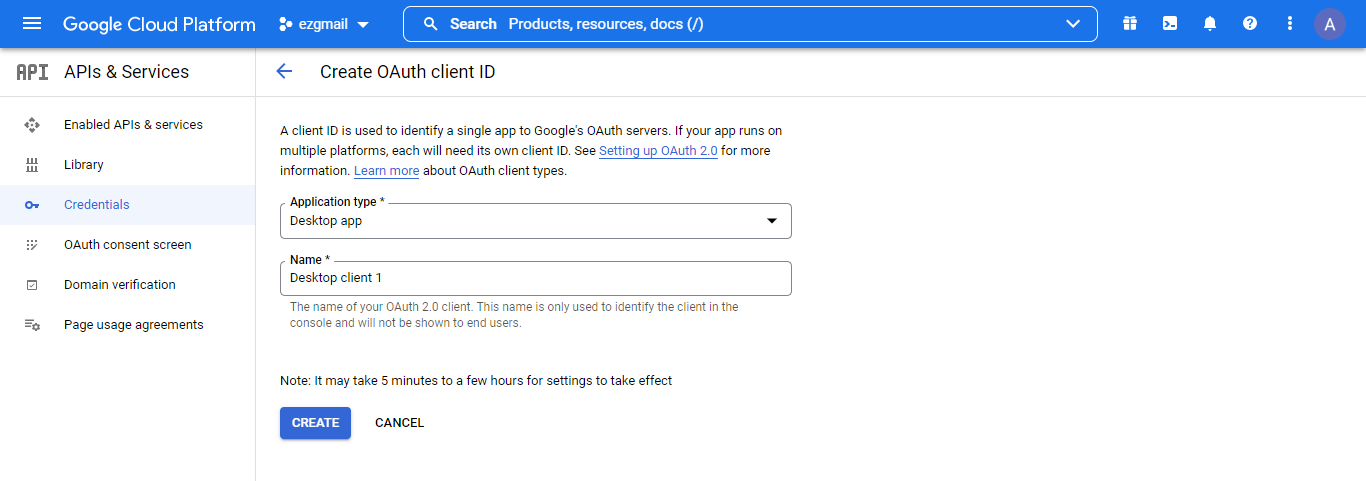Viewport: 1366px width, 481px height.
Task: Click the APIs & Services heading
Action: 126,72
